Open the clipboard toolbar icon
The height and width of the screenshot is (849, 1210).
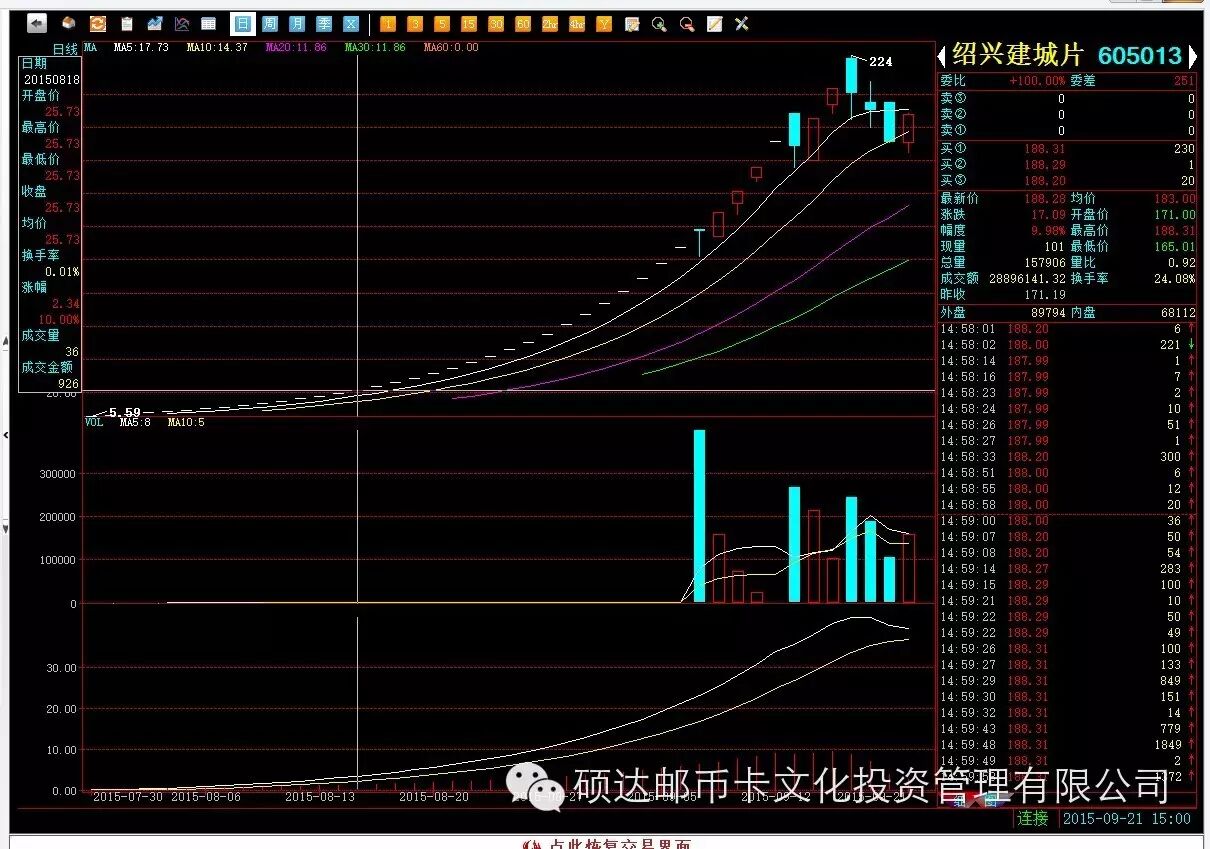(126, 23)
